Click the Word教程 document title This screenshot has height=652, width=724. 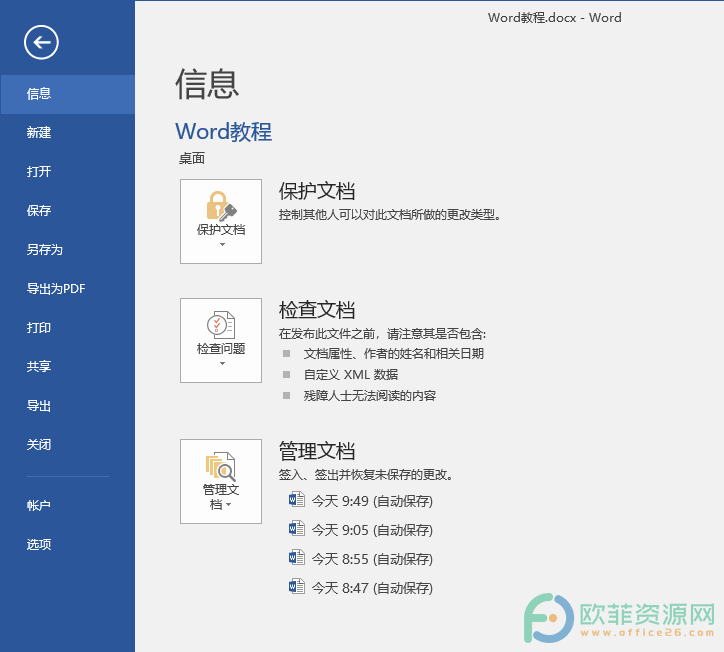coord(223,132)
